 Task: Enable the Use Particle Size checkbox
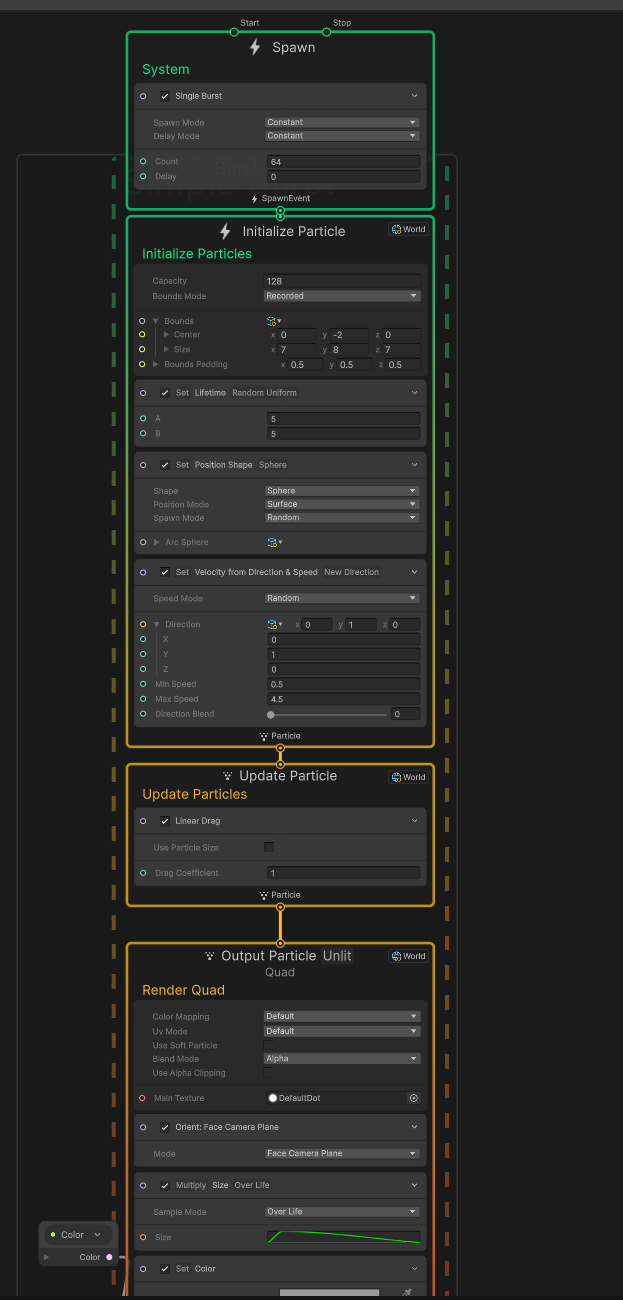pyautogui.click(x=269, y=847)
